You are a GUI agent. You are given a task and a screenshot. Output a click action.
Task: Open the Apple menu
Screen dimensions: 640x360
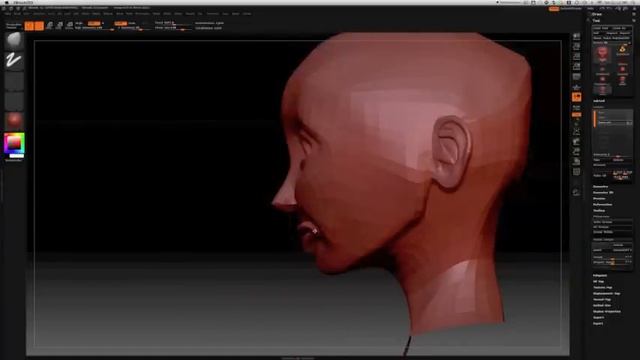pos(7,2)
